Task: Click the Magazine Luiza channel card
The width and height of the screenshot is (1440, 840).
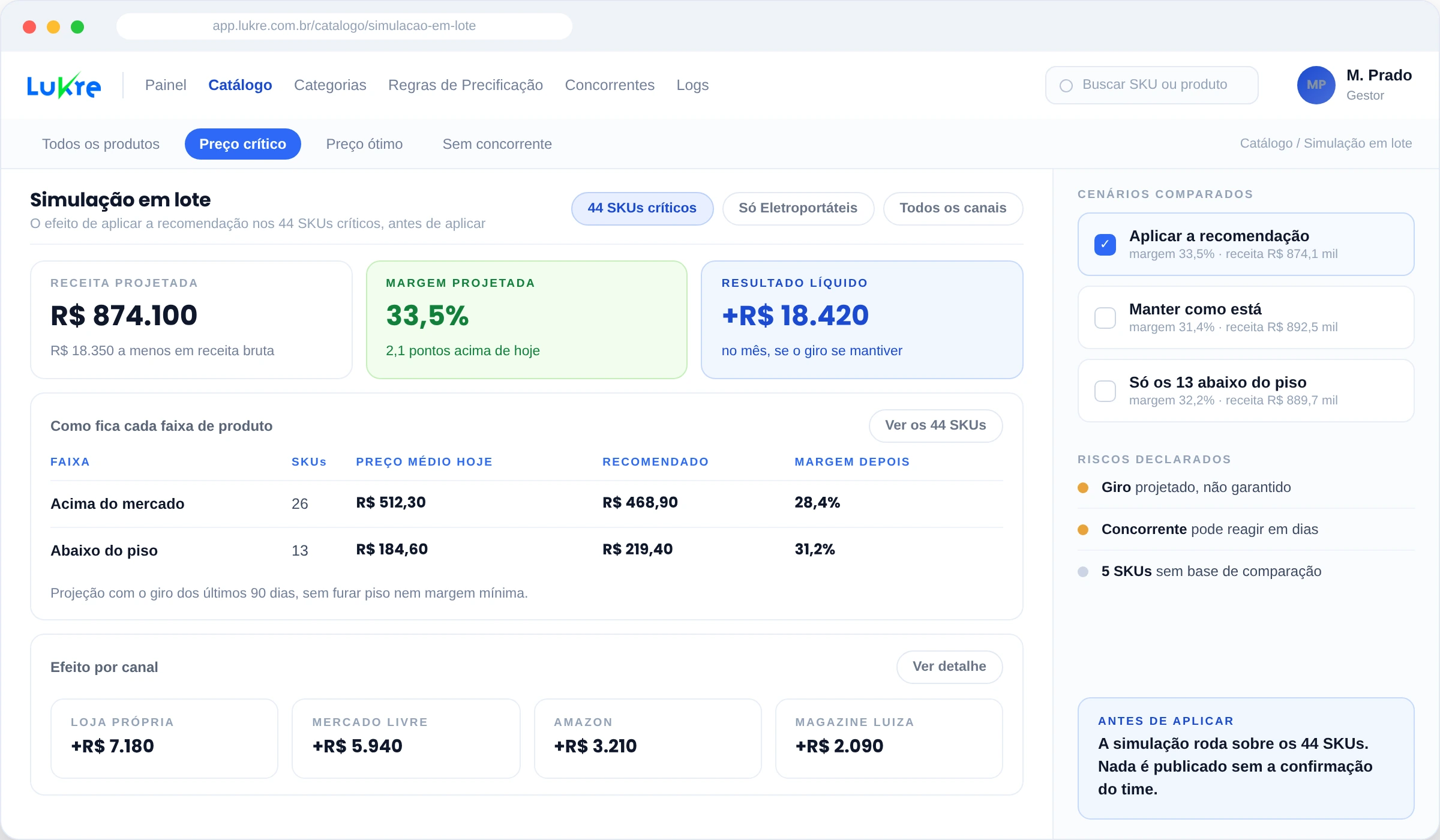Action: (x=889, y=738)
